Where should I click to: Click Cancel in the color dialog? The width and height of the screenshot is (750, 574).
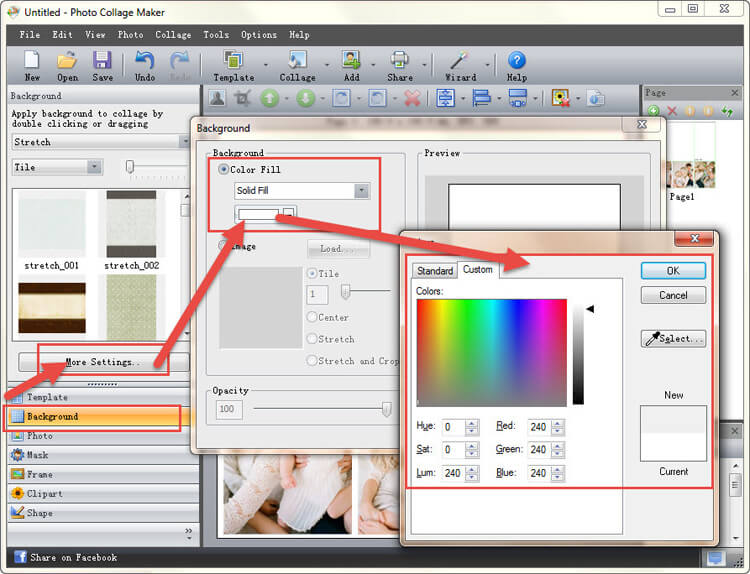pos(673,295)
